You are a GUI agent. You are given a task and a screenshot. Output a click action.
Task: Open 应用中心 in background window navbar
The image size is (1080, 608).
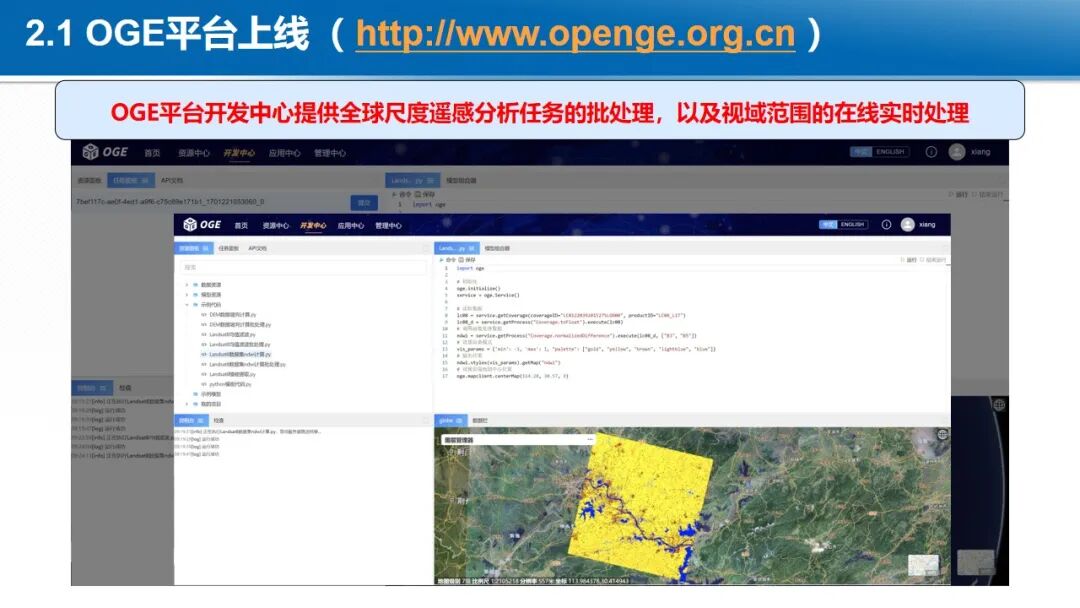(x=284, y=153)
